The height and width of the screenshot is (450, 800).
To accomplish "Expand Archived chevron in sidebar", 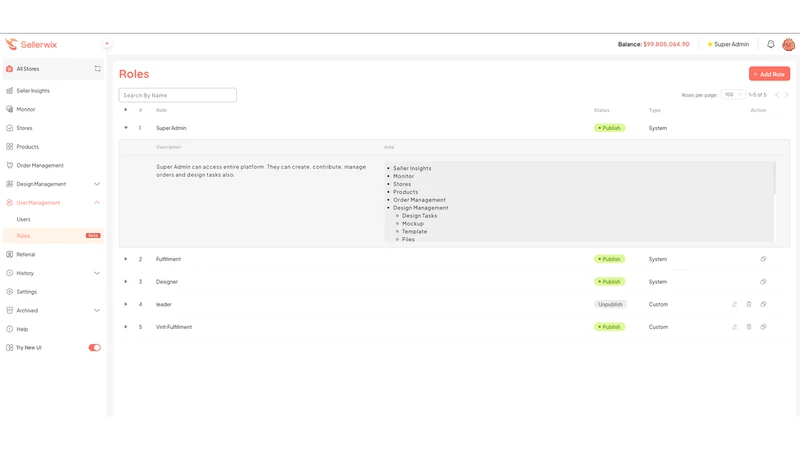I will coord(97,310).
